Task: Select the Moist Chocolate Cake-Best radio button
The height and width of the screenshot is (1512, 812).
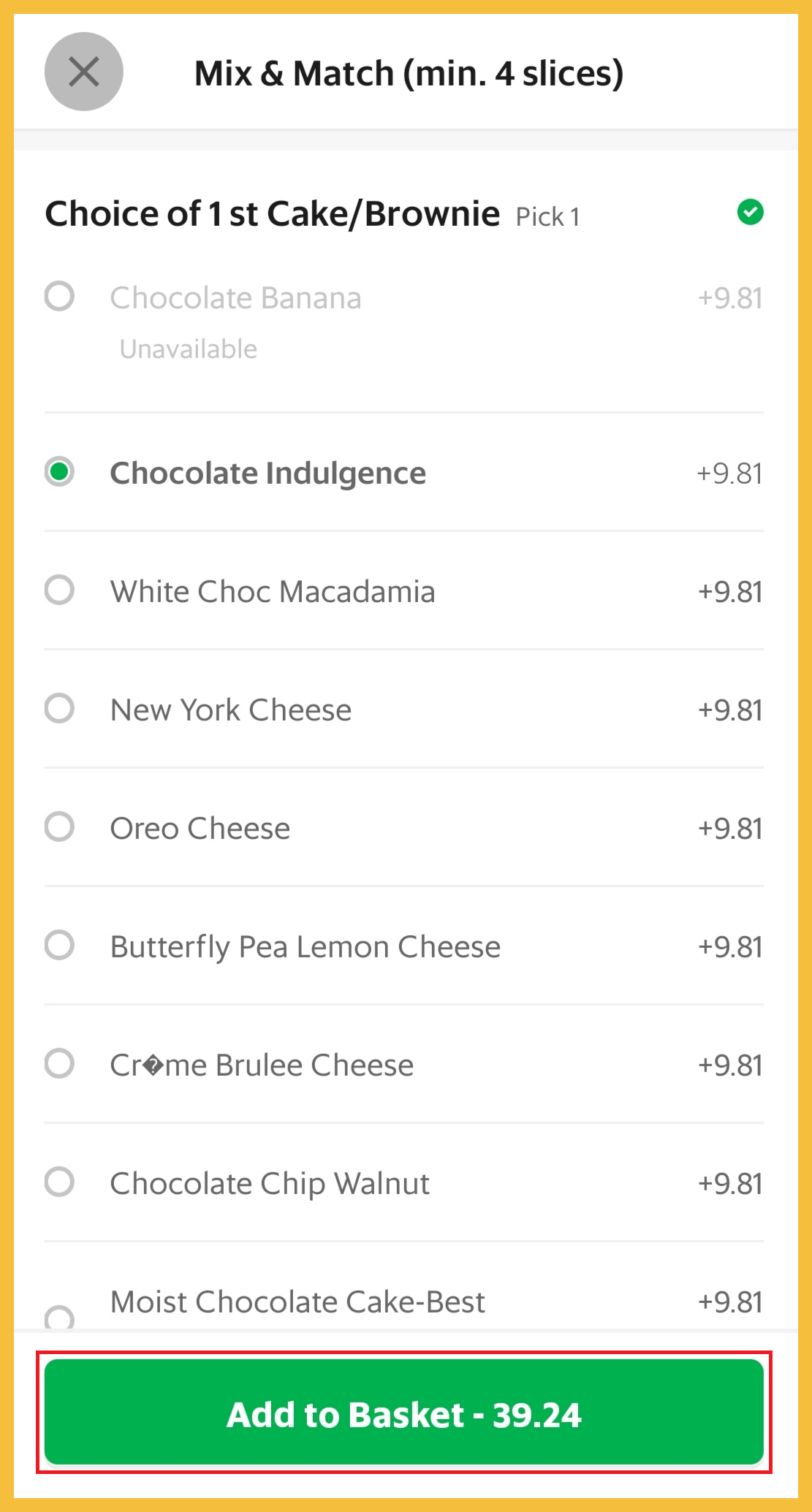Action: click(x=59, y=1317)
